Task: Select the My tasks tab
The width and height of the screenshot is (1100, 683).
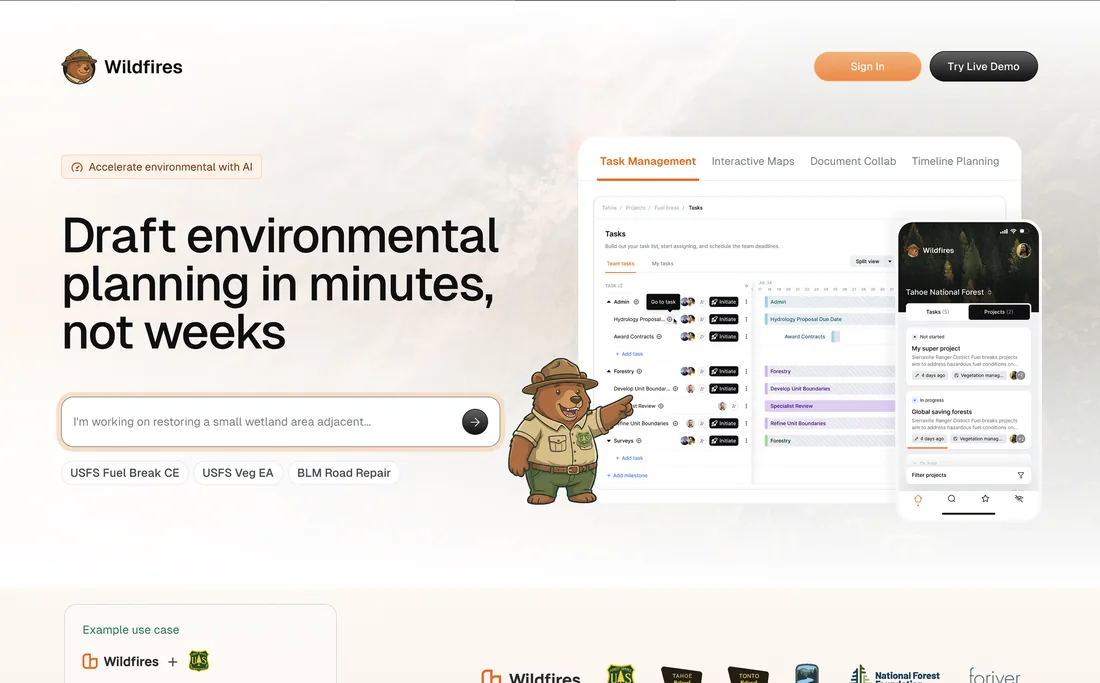Action: pyautogui.click(x=662, y=264)
